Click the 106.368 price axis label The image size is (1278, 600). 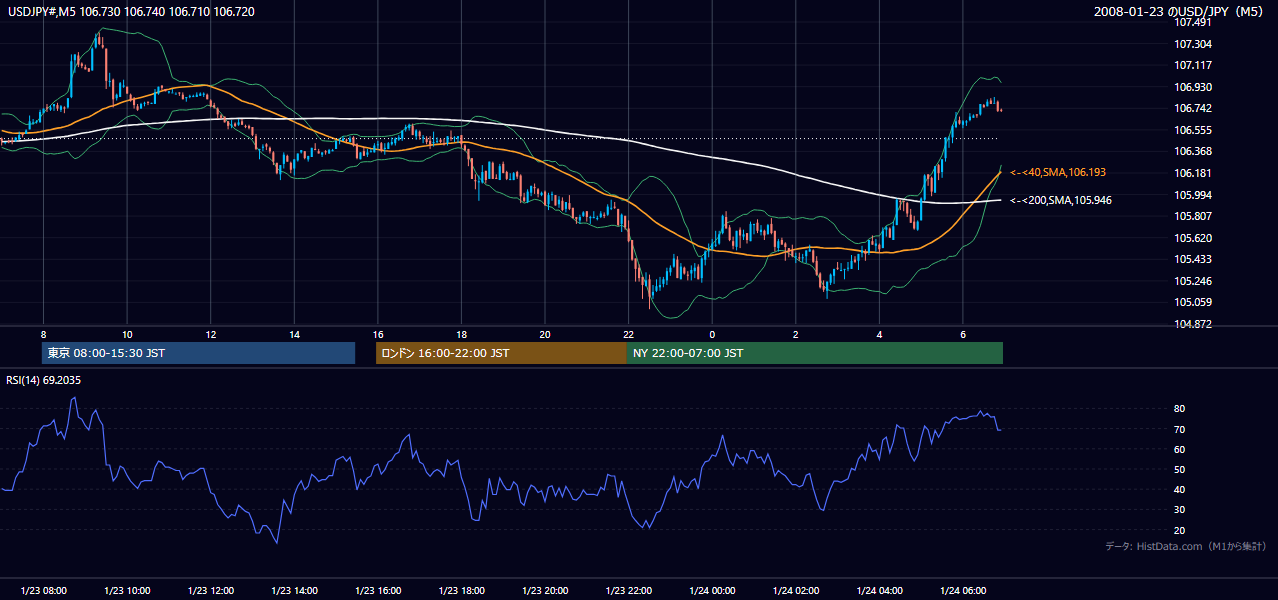(x=1193, y=152)
